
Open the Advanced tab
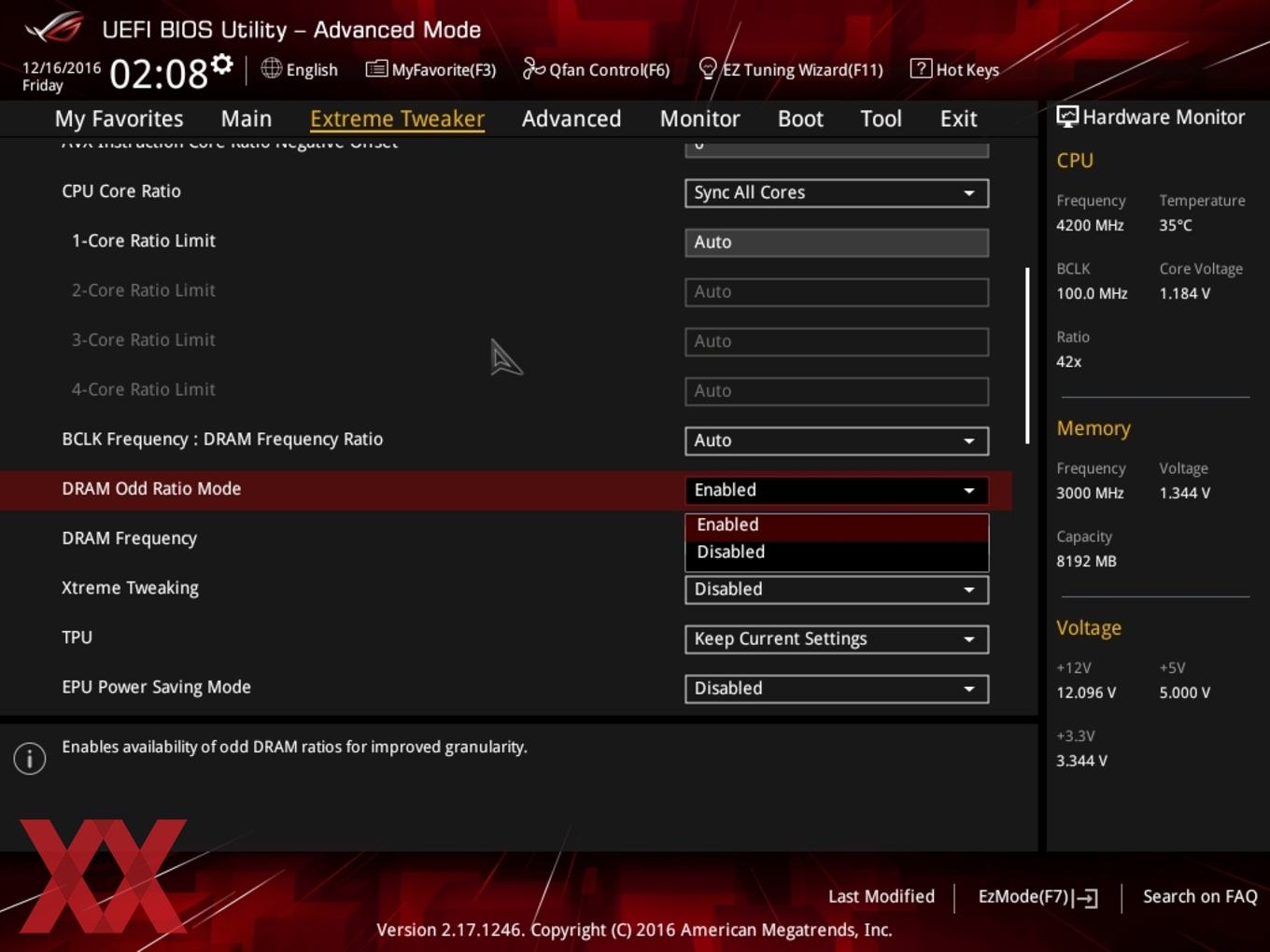pyautogui.click(x=571, y=119)
